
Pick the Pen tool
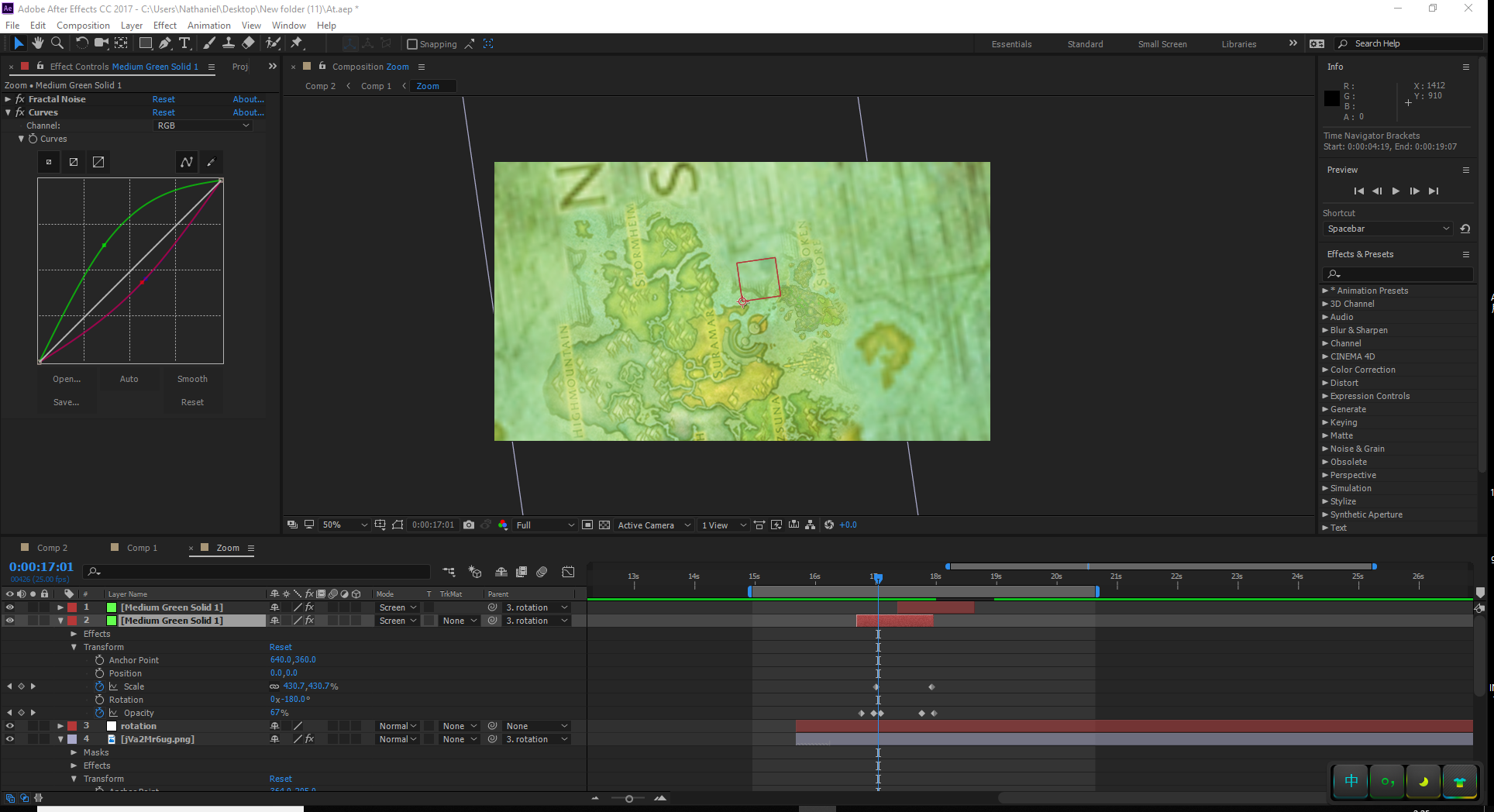click(x=164, y=43)
